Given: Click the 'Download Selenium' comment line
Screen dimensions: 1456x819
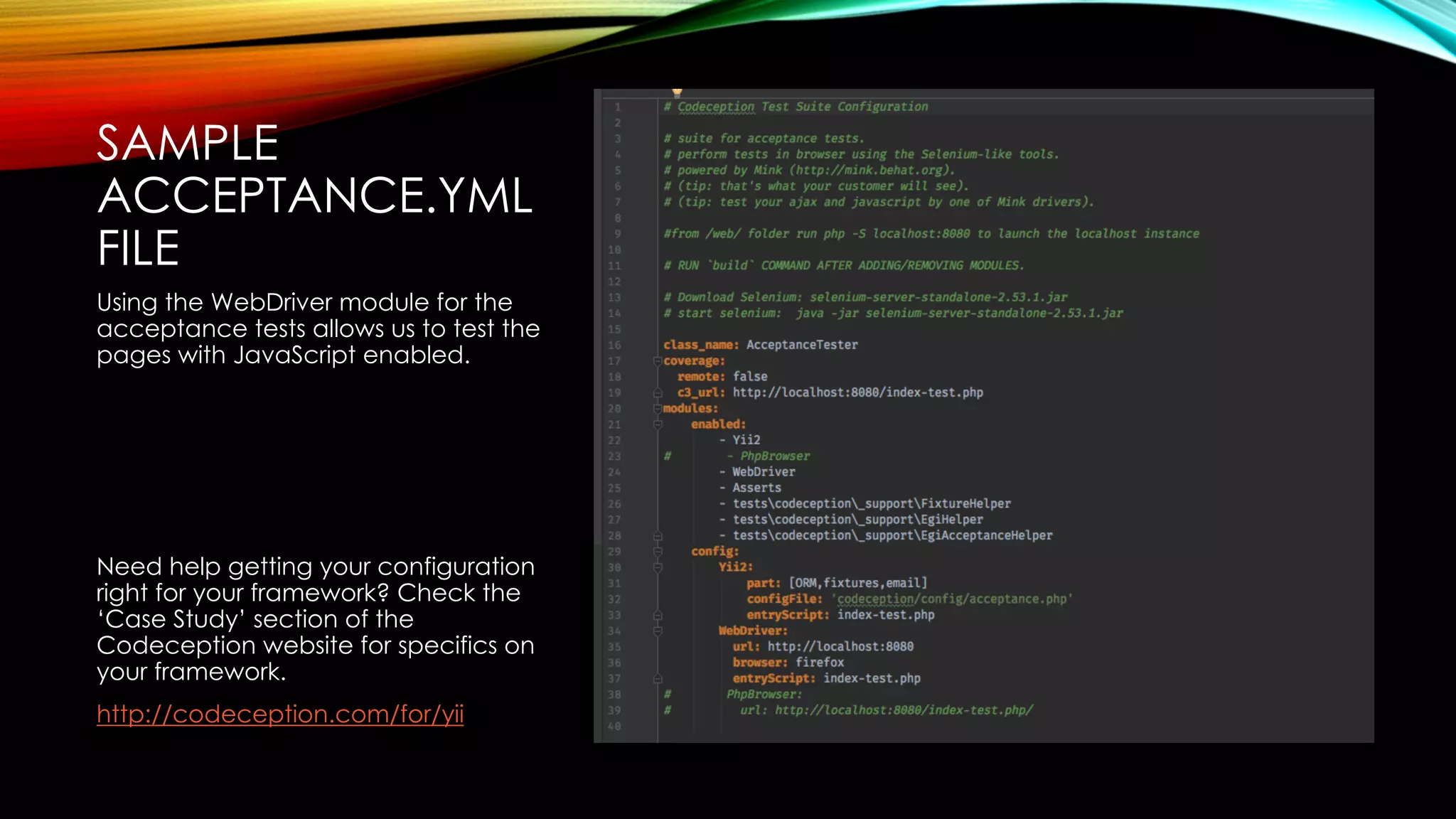Looking at the screenshot, I should (x=865, y=297).
